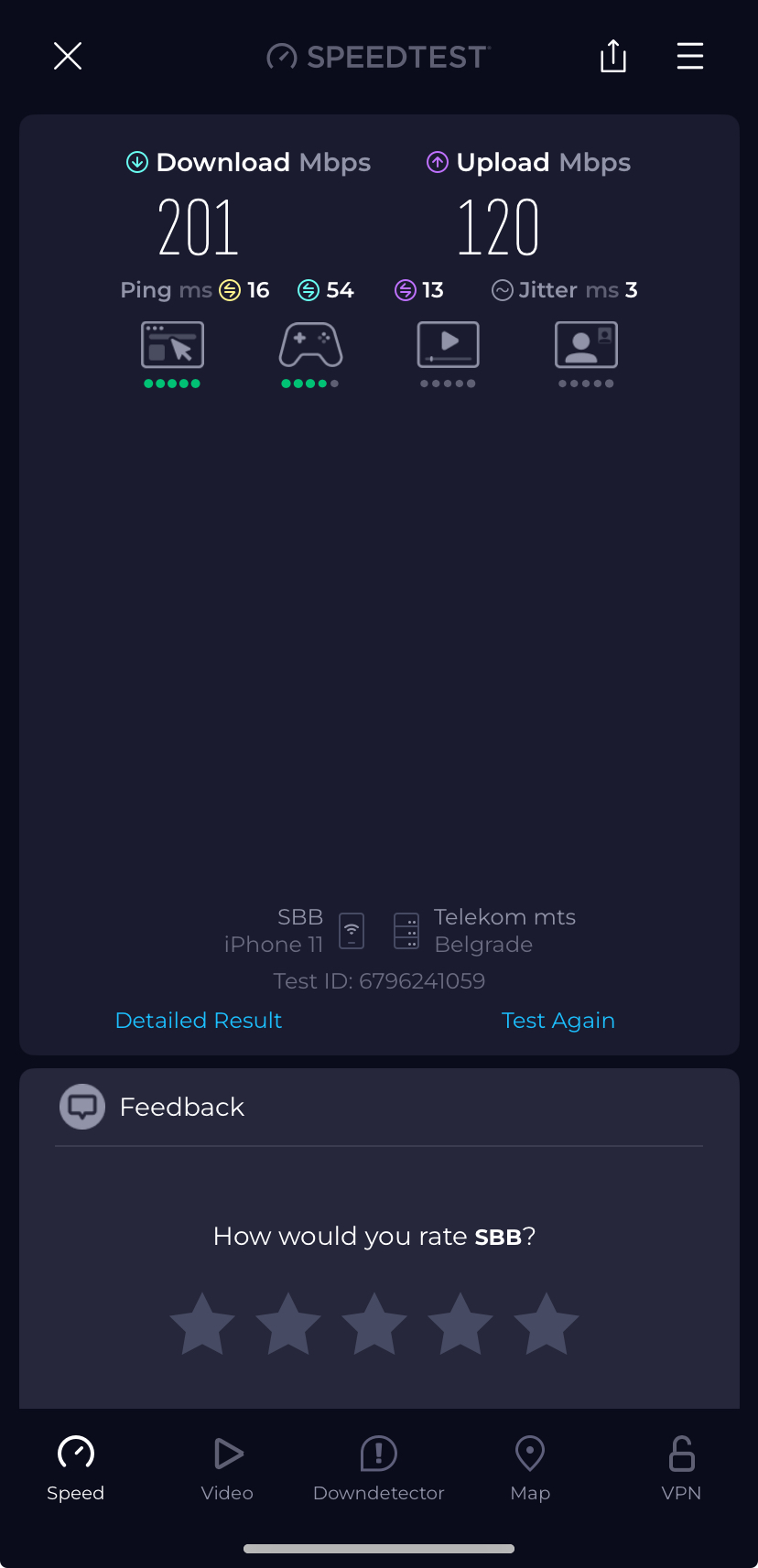
Task: Rate SBB one star
Action: [202, 1324]
